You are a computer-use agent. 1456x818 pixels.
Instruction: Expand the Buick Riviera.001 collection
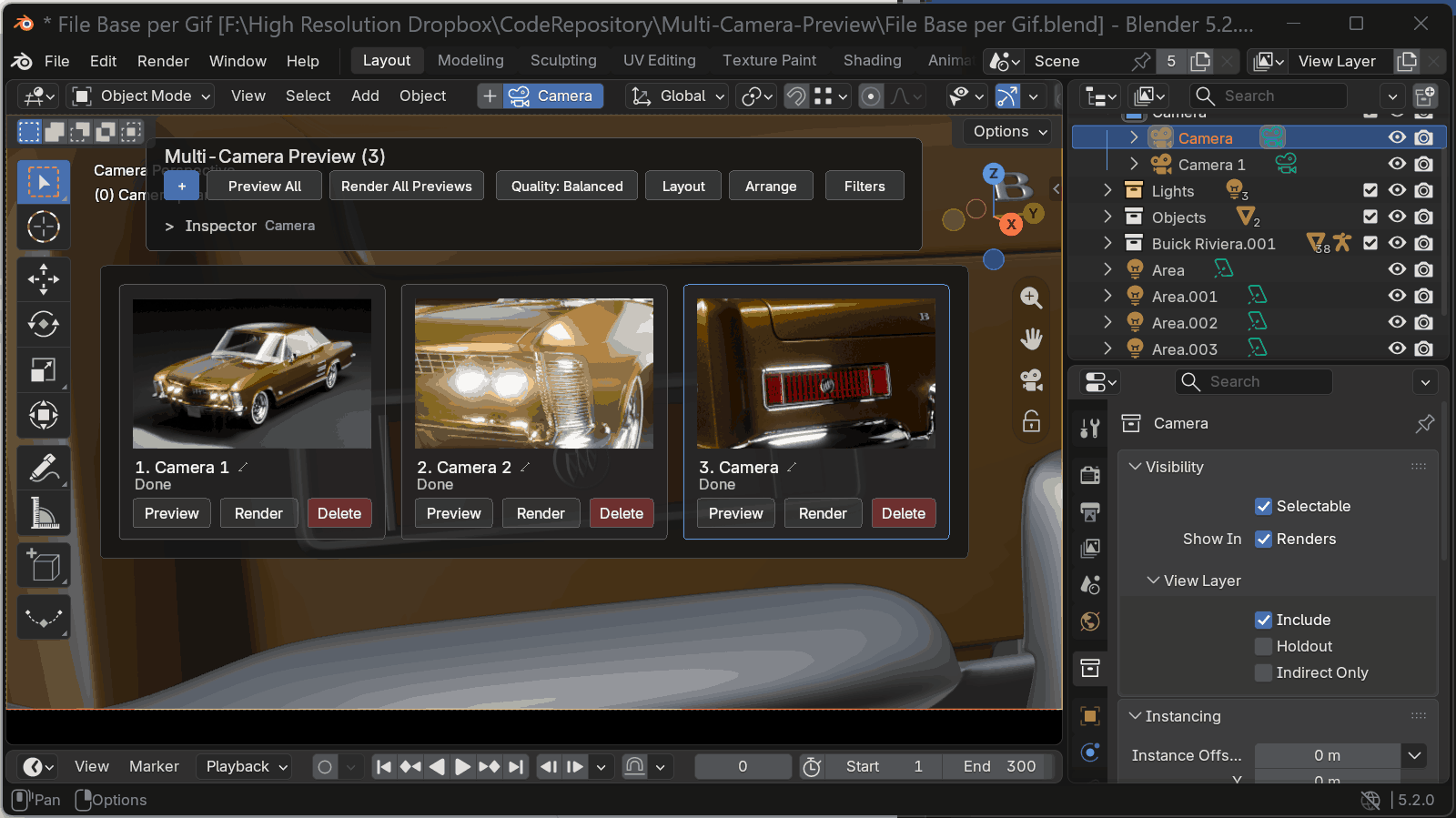point(1107,243)
